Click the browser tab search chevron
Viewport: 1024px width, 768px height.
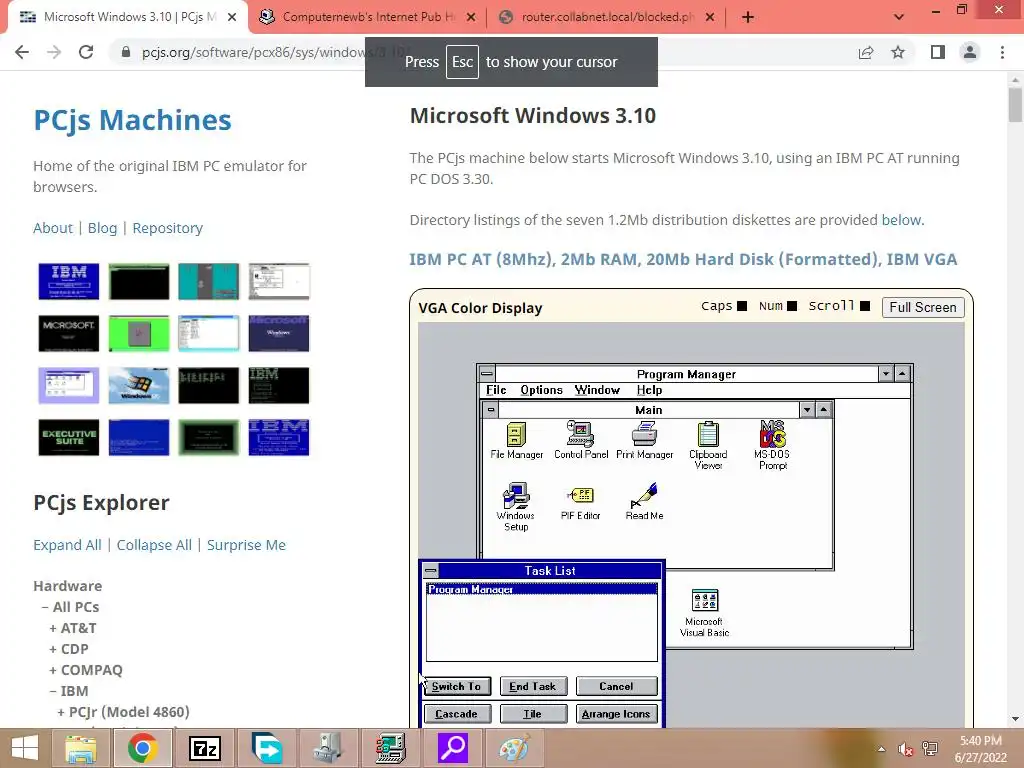pyautogui.click(x=899, y=17)
